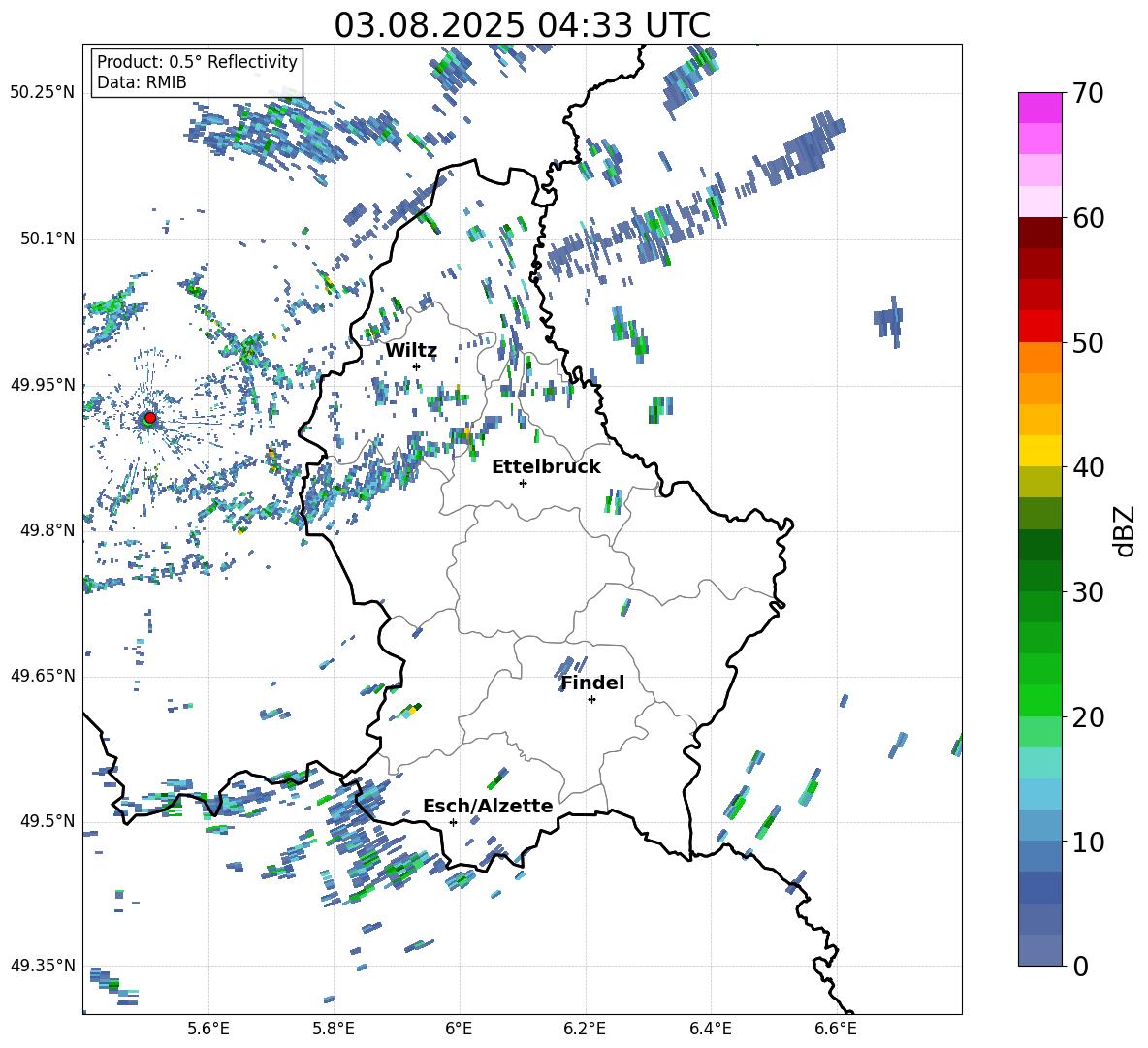The height and width of the screenshot is (1048, 1148).
Task: Click the 'Wiltz' city label
Action: coord(411,351)
